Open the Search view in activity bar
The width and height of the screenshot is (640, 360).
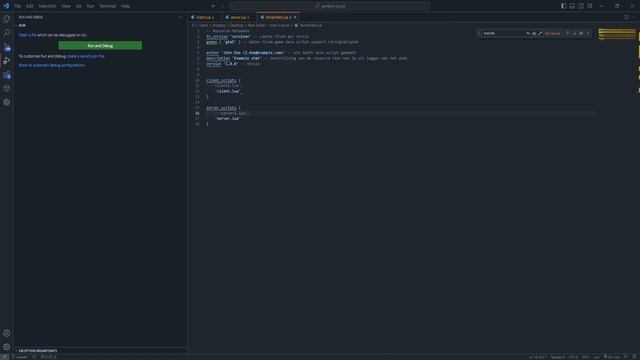(x=7, y=33)
